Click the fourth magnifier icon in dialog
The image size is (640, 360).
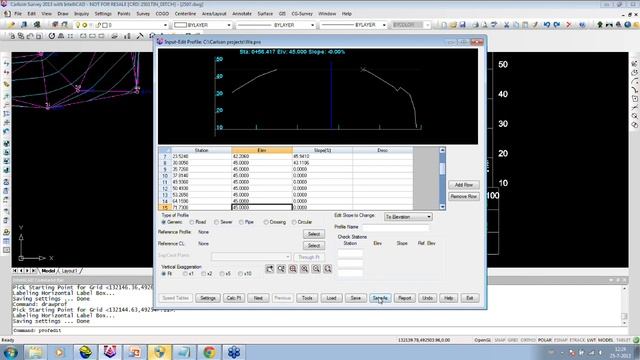pyautogui.click(x=304, y=269)
